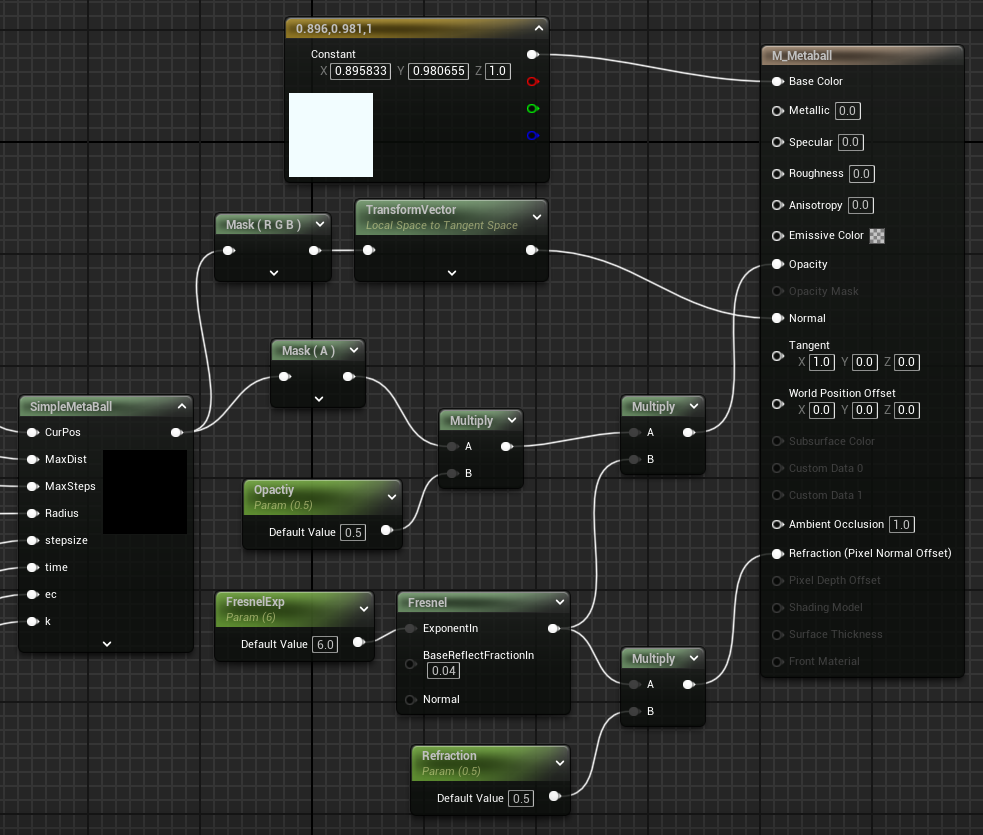Click the Normal input pin on M_Metaball
The height and width of the screenshot is (835, 983).
[x=777, y=318]
